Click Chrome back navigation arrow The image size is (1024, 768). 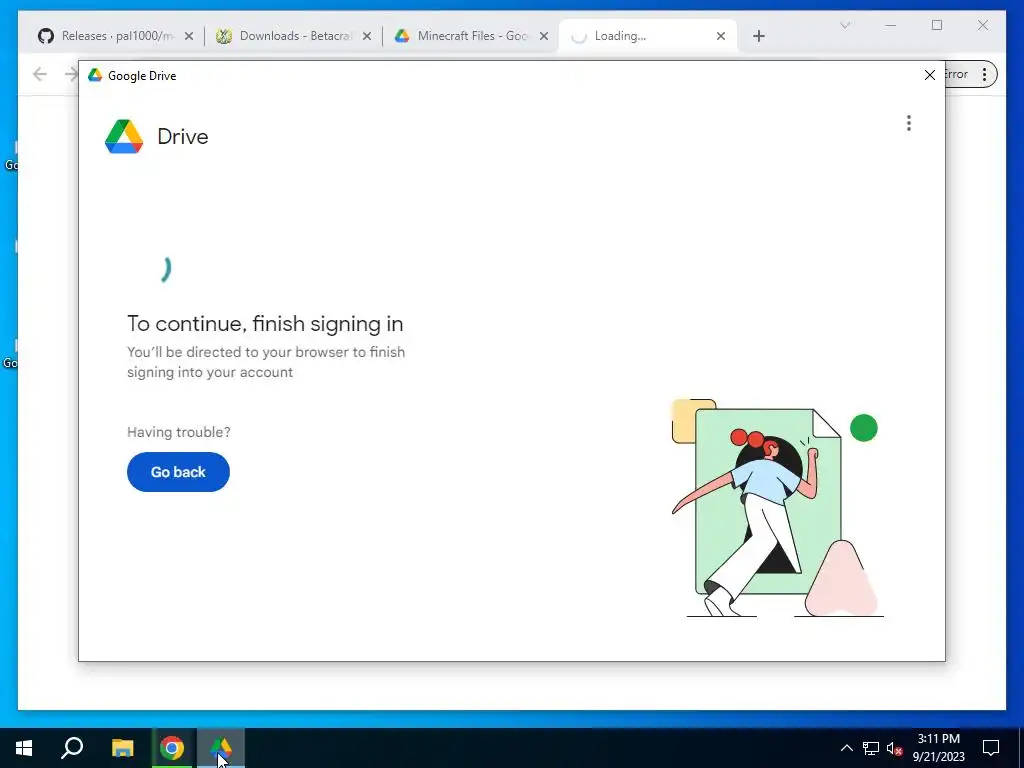[x=40, y=74]
